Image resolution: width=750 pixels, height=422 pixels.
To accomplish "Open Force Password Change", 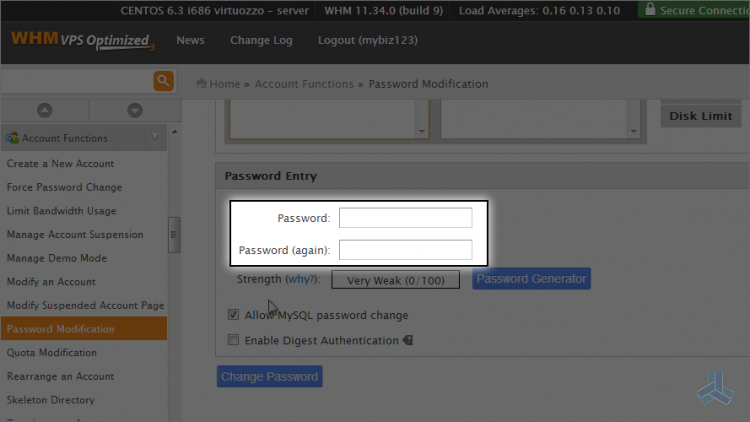I will click(x=64, y=187).
